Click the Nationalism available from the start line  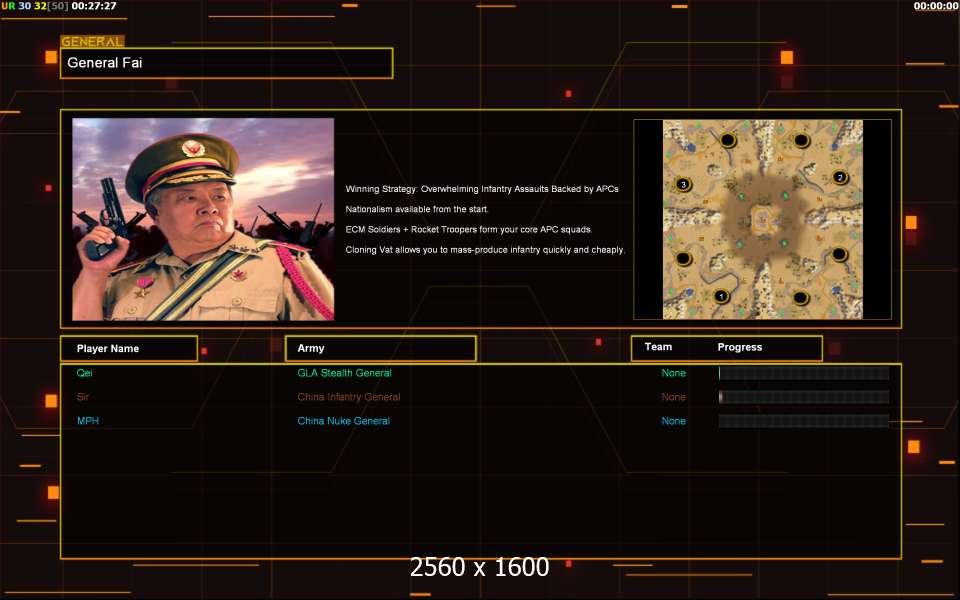point(417,209)
